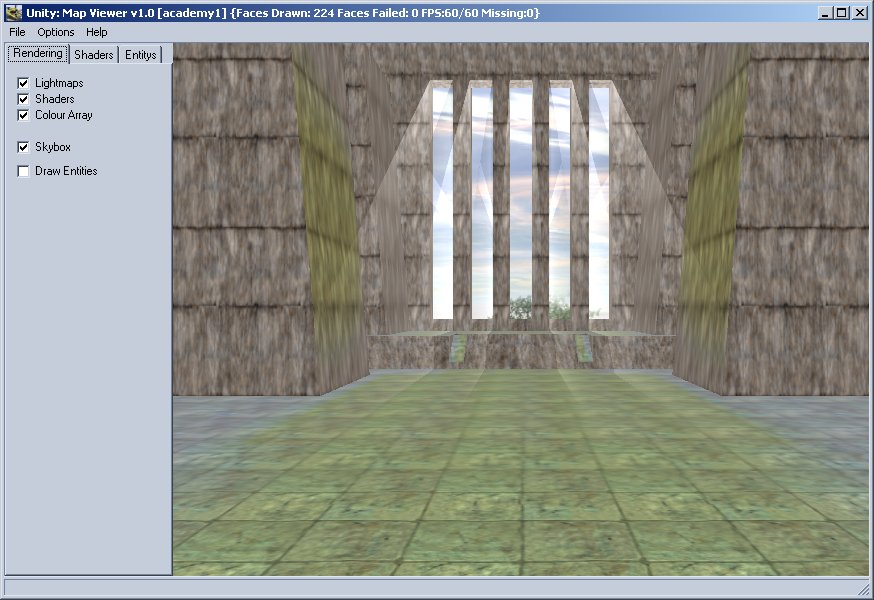Viewport: 874px width, 600px height.
Task: Toggle the Colour Array checkbox
Action: [24, 115]
